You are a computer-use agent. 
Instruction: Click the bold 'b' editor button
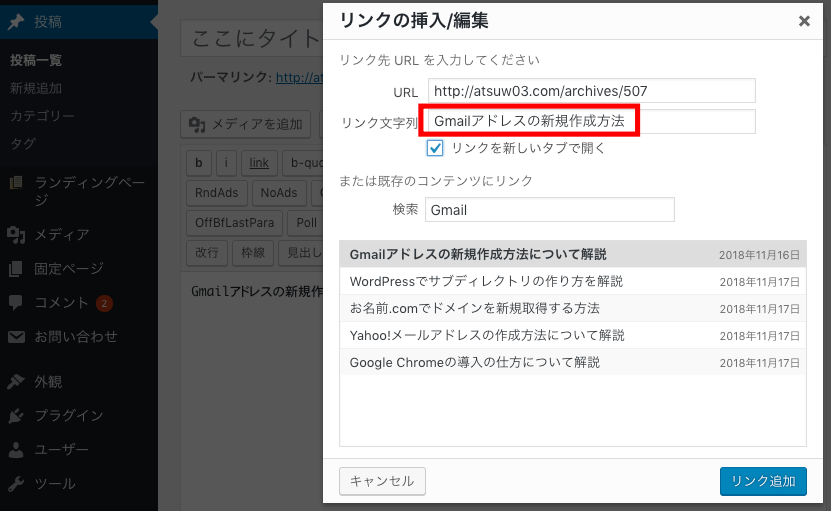point(199,163)
